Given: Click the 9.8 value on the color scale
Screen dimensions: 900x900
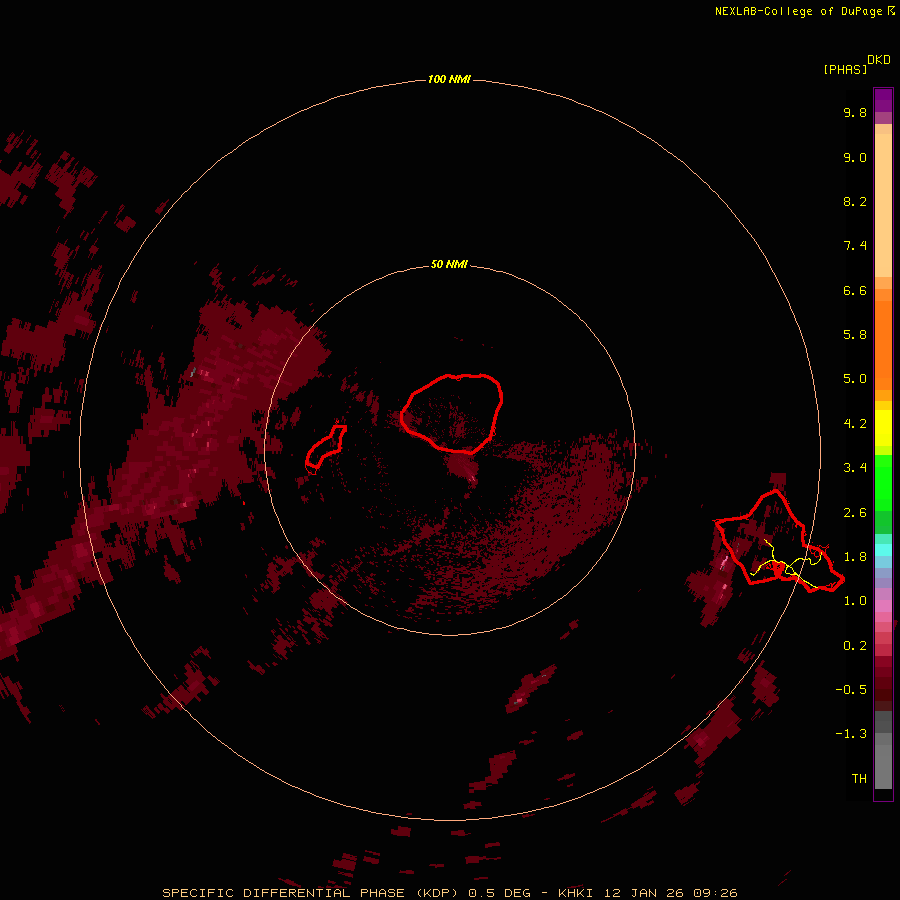Looking at the screenshot, I should [x=855, y=112].
